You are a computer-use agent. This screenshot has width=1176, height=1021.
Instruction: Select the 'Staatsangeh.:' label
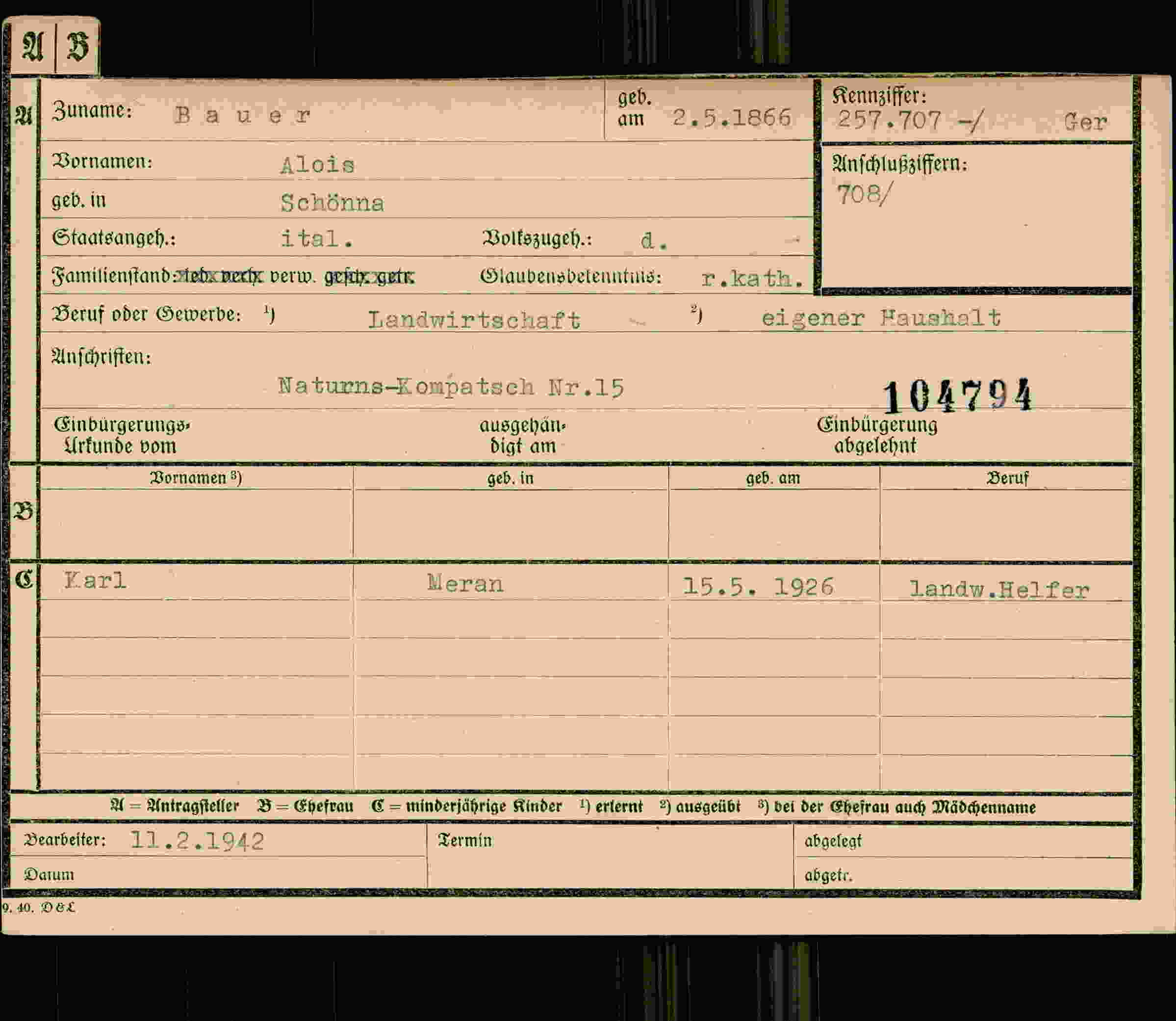click(x=114, y=237)
